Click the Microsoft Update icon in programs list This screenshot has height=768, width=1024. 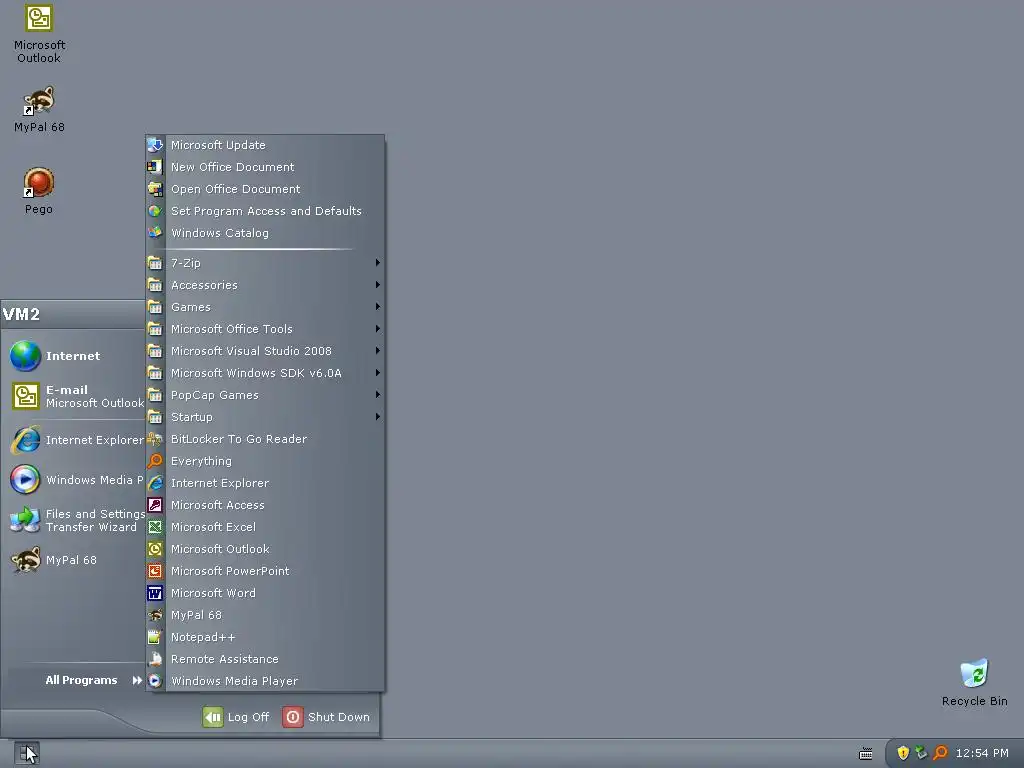[155, 145]
